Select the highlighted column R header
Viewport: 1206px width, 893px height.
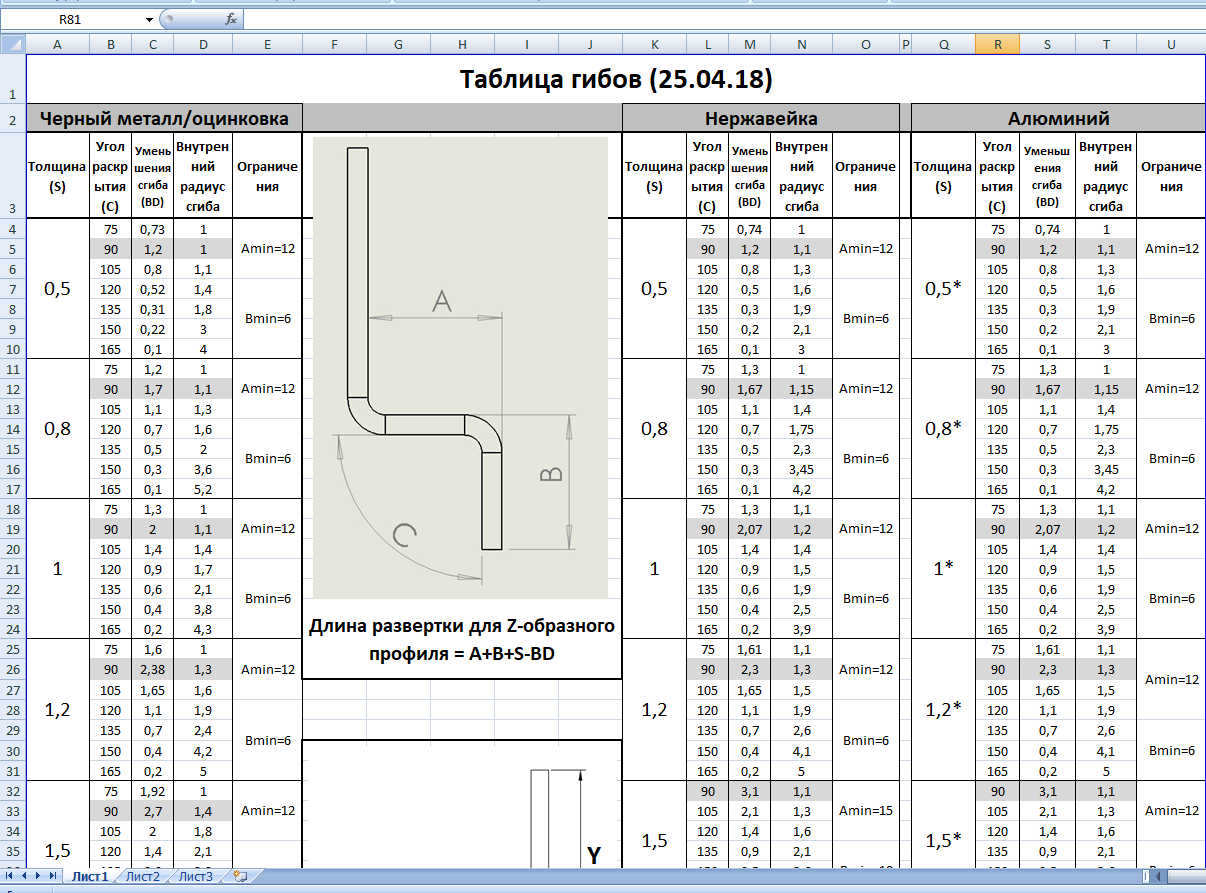tap(997, 44)
